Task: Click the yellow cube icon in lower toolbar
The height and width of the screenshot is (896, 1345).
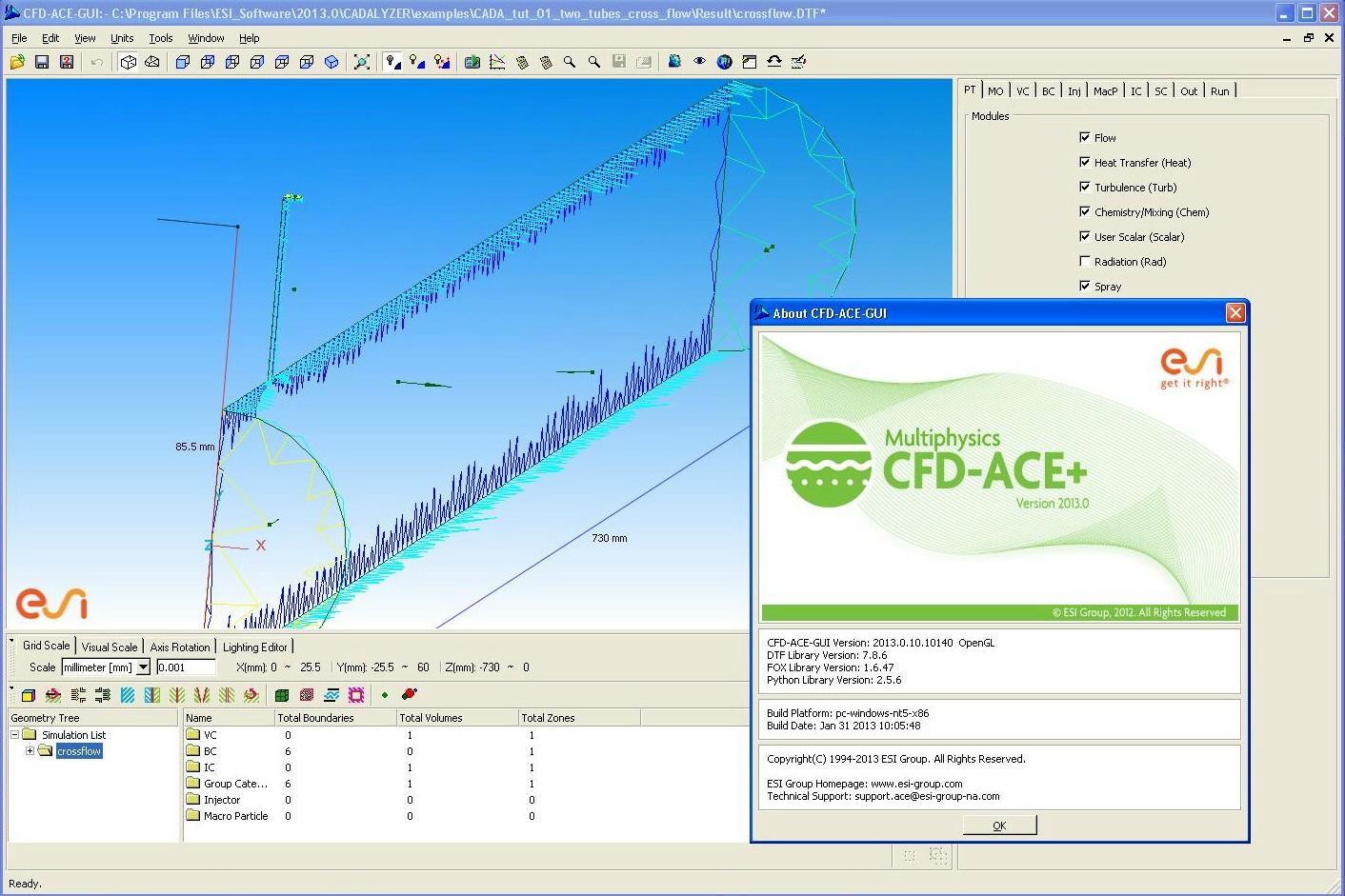Action: [29, 695]
